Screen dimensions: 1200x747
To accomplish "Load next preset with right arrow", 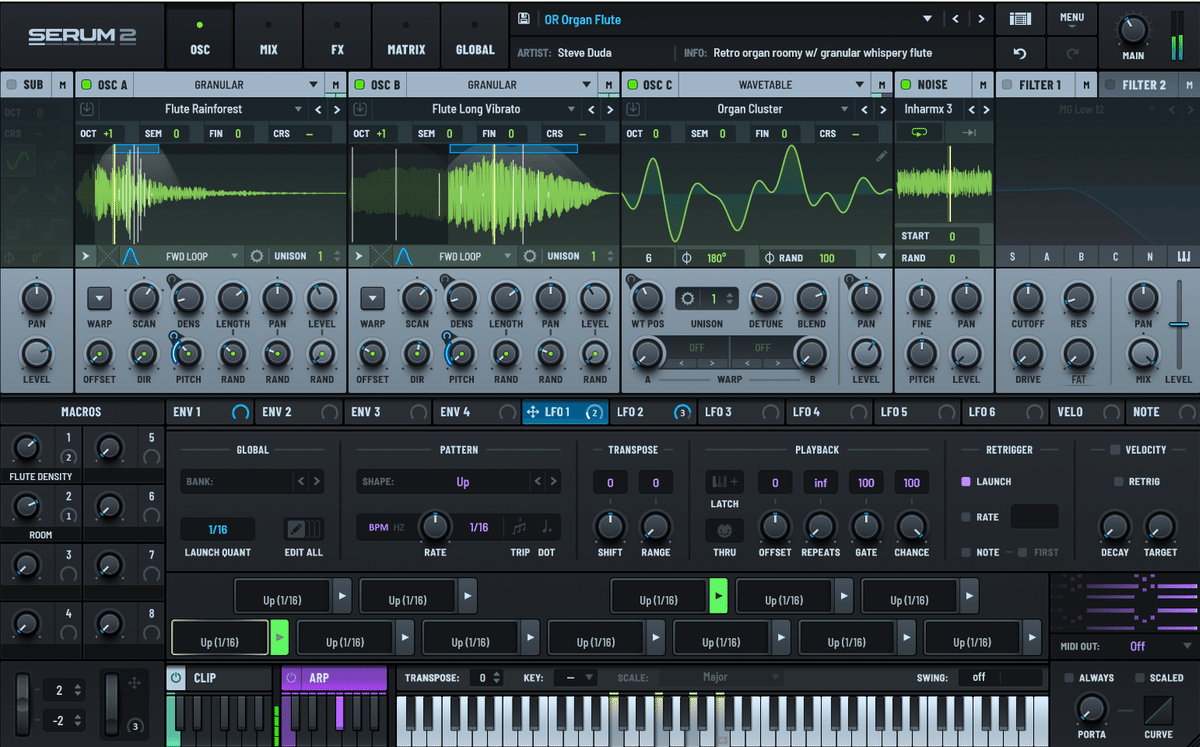I will [x=981, y=19].
